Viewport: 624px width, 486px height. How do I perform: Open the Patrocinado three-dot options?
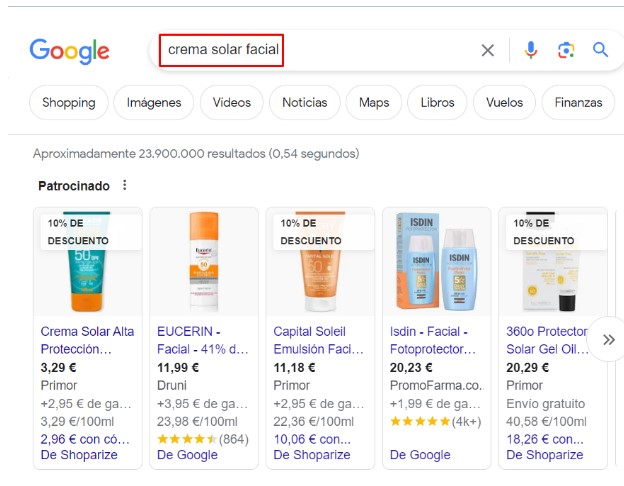click(x=125, y=185)
